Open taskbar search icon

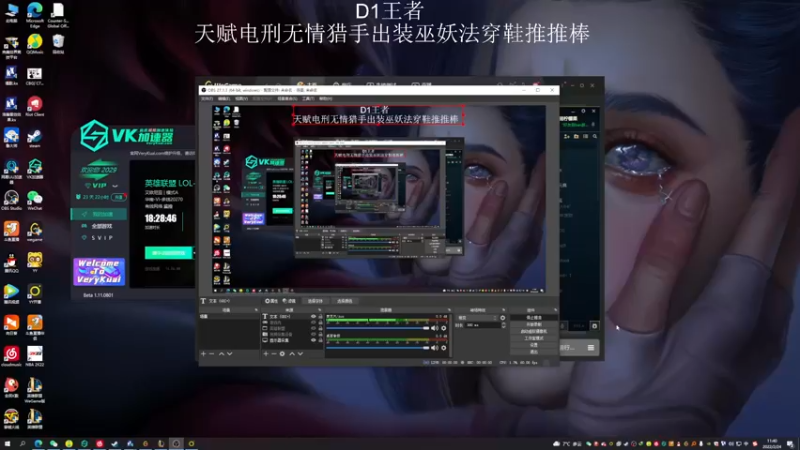[22, 444]
